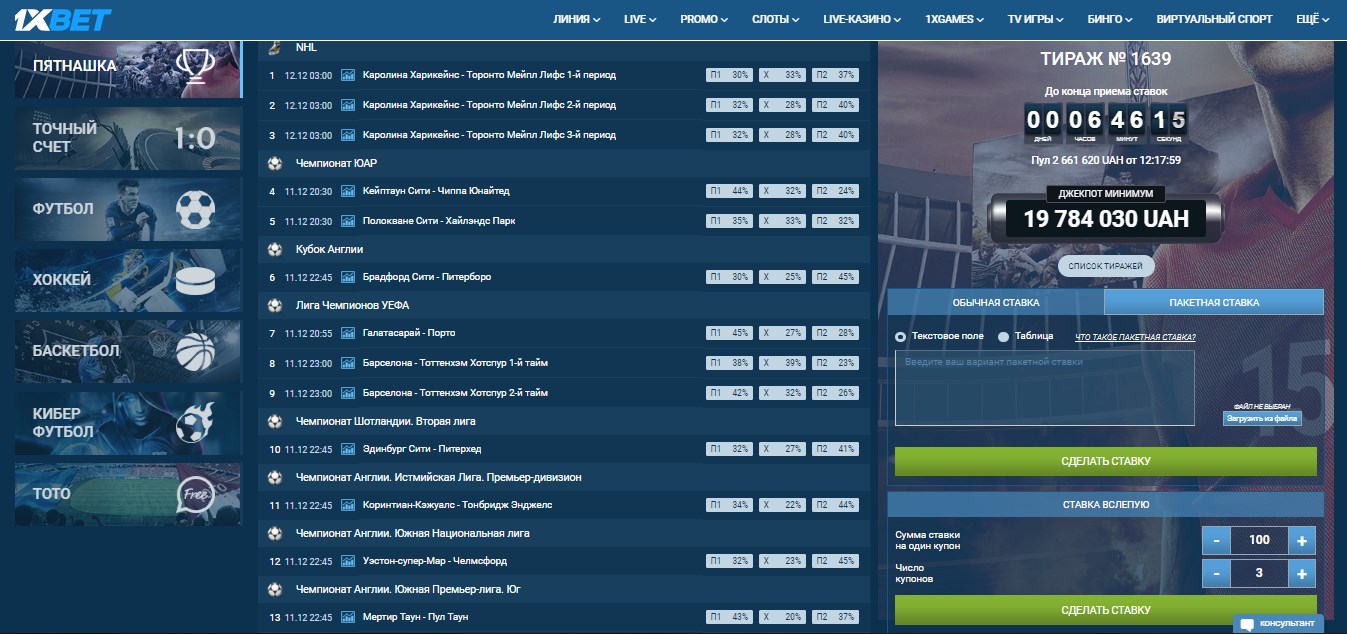Viewport: 1347px width, 634px height.
Task: Open stats icon for Барселона - Тоттенхэм 2-й тайм
Action: click(x=348, y=393)
